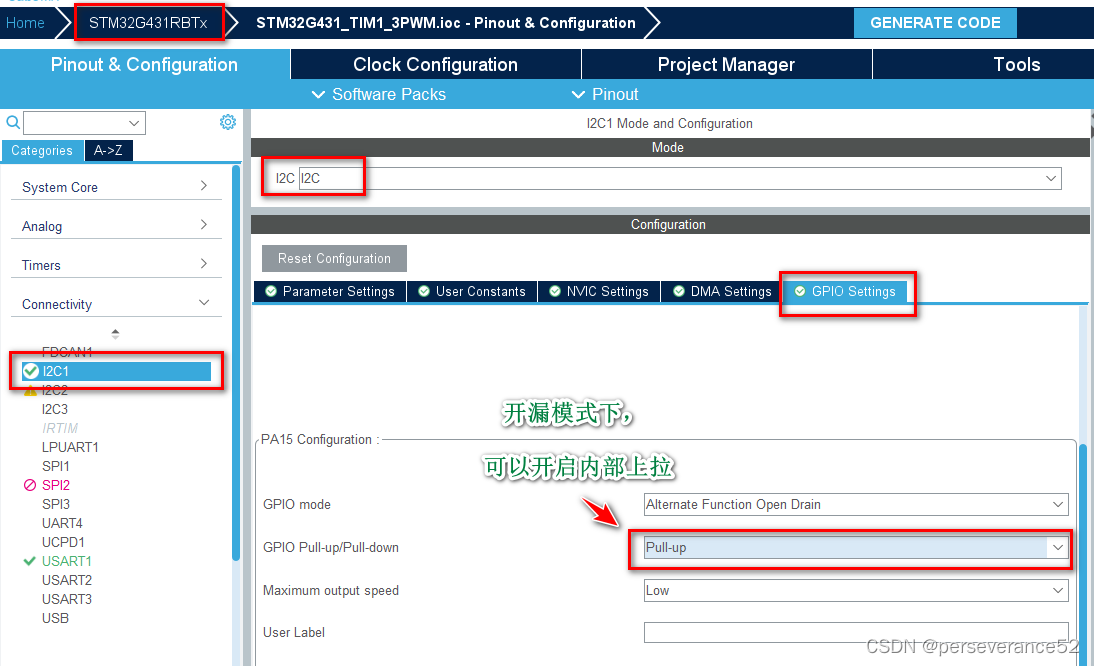Select SPI1 in the peripheral list

pos(55,466)
